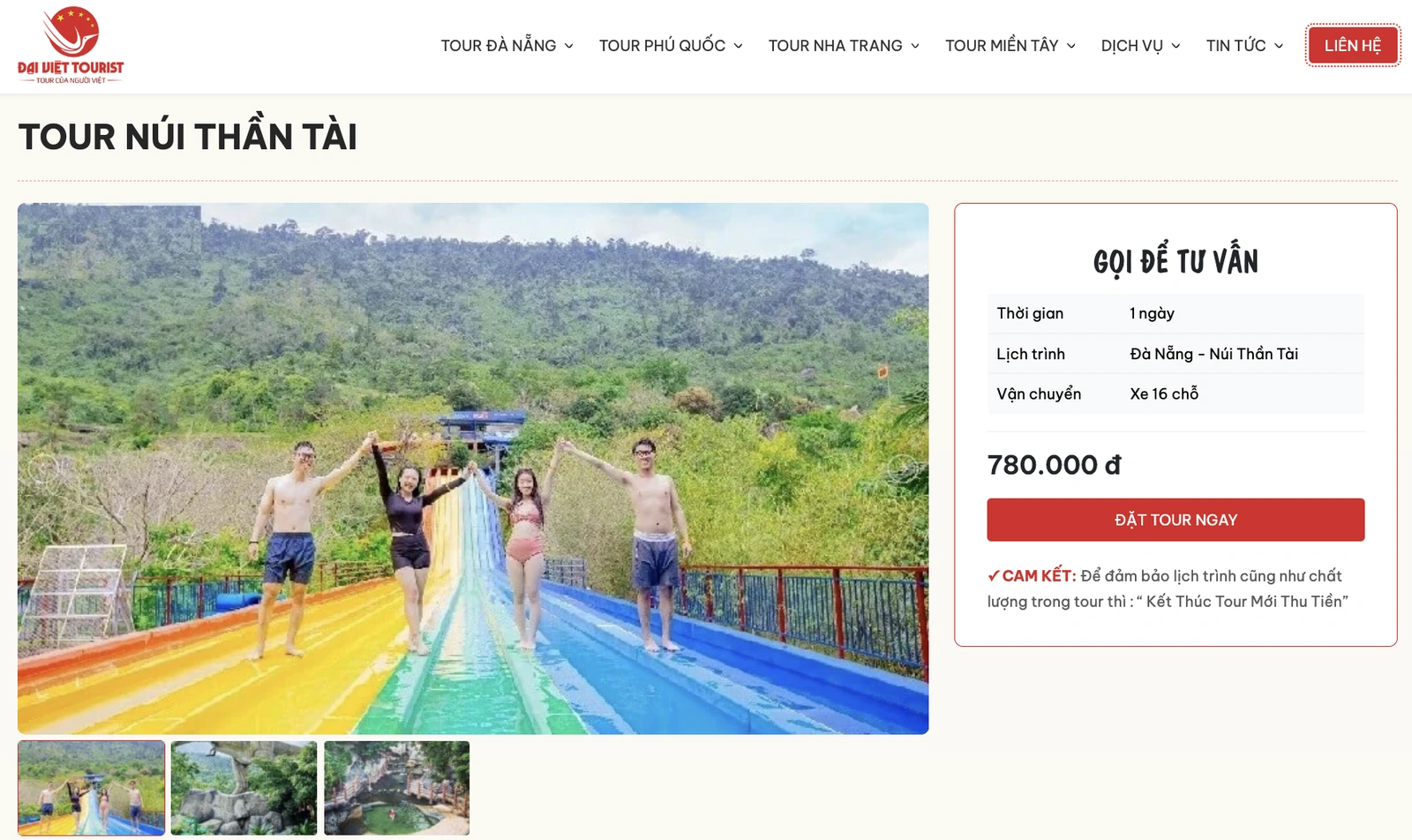Select TOUR NHA TRANG in the navigation
Screen dimensions: 1412x840
click(x=835, y=45)
